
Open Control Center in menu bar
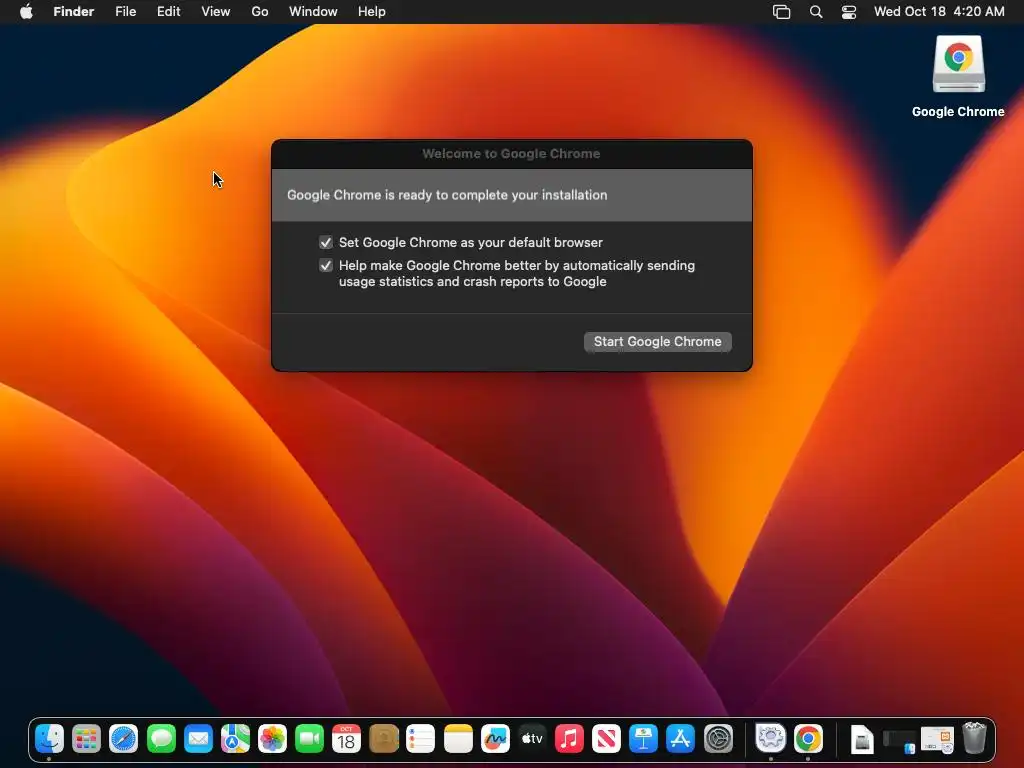tap(849, 12)
